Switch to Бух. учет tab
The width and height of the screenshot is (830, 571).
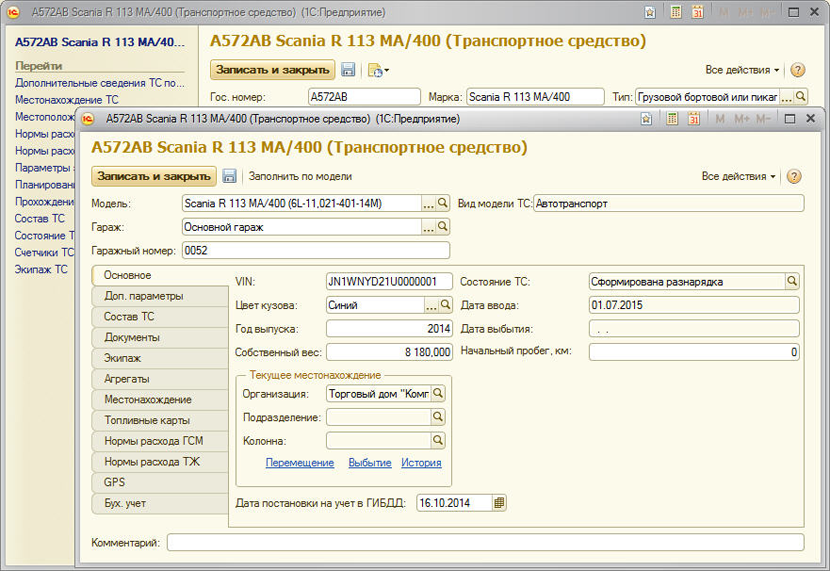point(160,503)
